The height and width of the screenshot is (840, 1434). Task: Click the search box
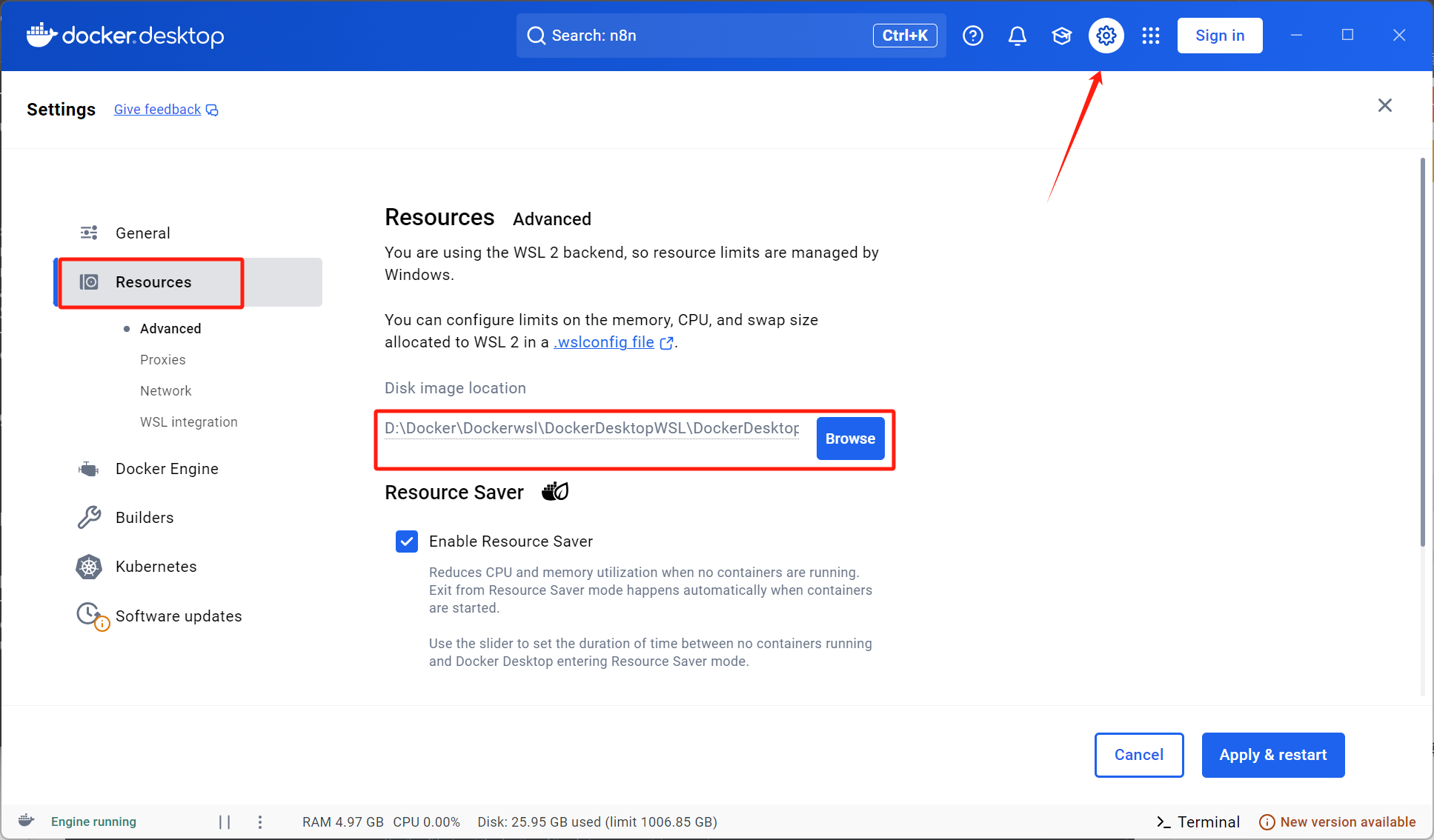pyautogui.click(x=731, y=36)
